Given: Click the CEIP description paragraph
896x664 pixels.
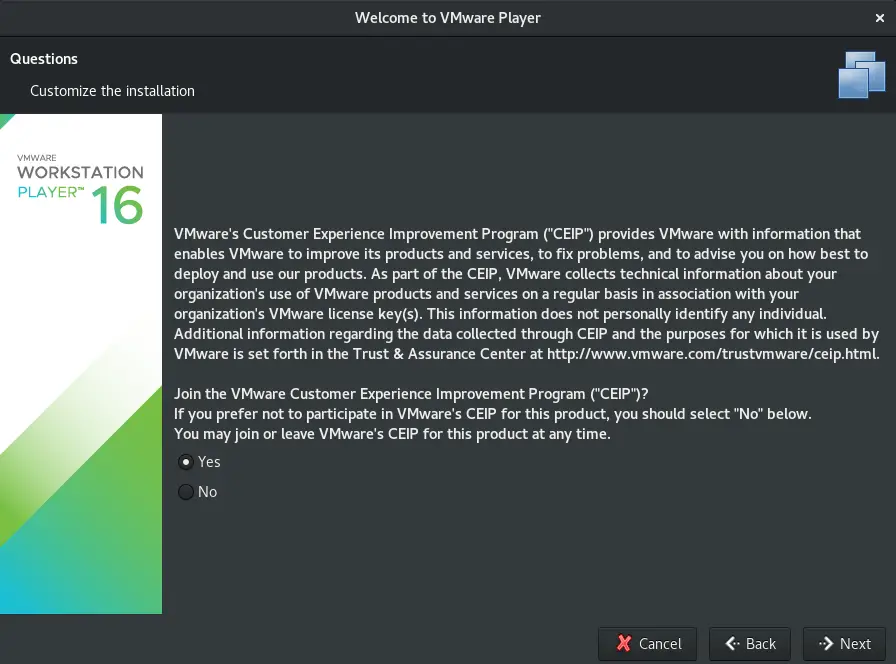Looking at the screenshot, I should 520,293.
